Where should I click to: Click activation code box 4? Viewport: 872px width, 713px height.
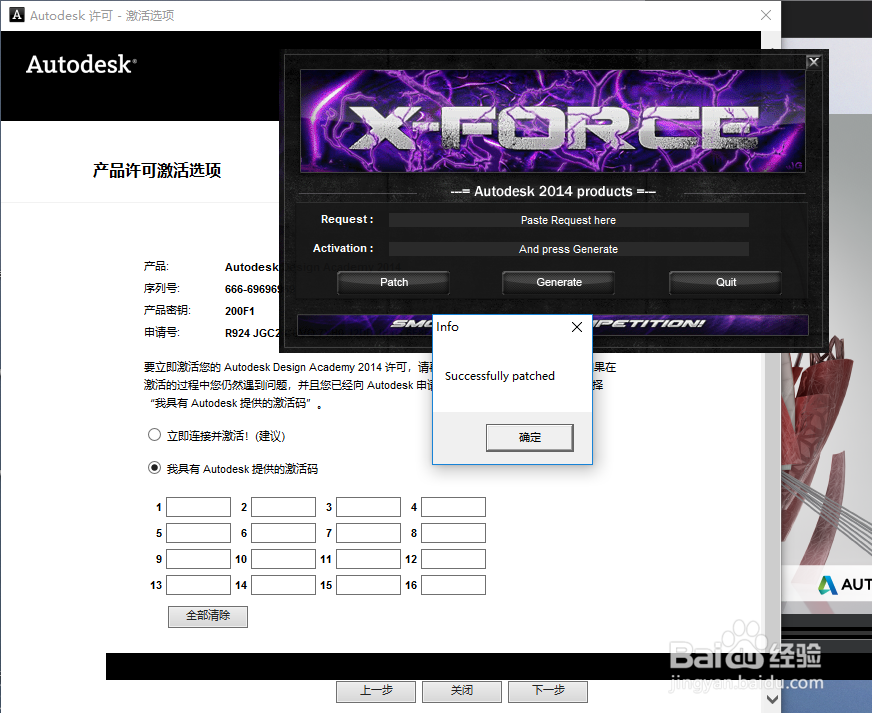click(x=453, y=507)
